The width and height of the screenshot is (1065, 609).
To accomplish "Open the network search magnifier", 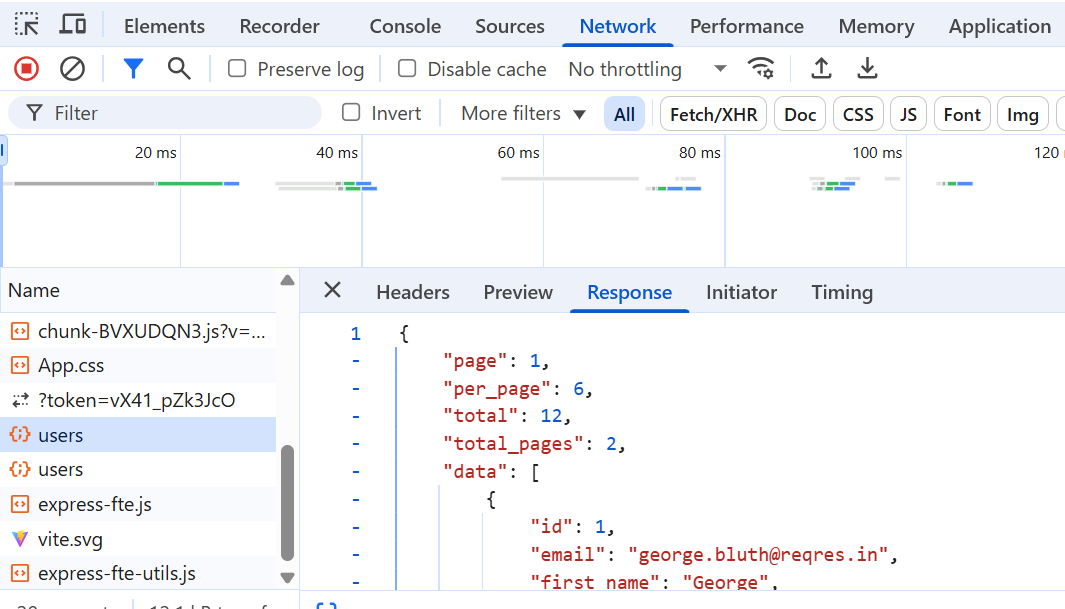I will [x=179, y=69].
